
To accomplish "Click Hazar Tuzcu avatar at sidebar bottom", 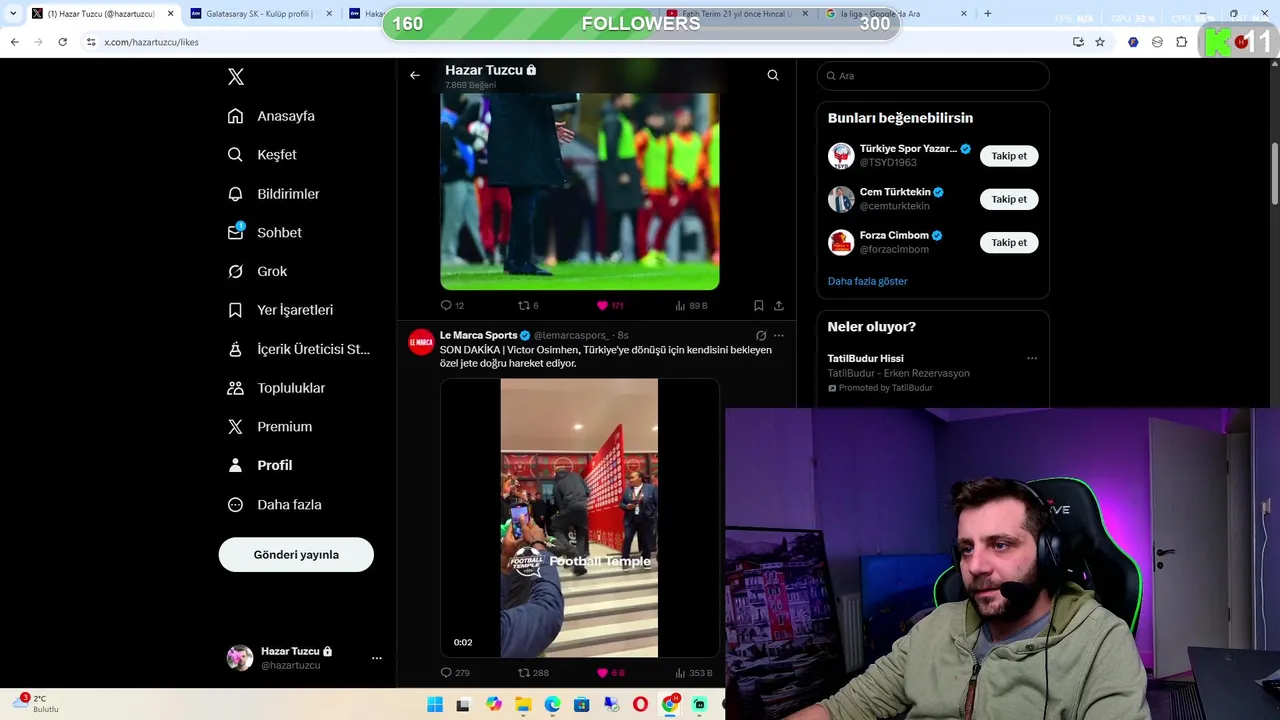I will pos(240,658).
